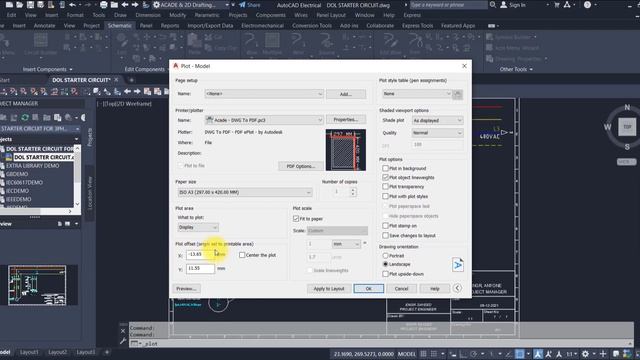This screenshot has width=640, height=360.
Task: Open the Shade plot dropdown
Action: coord(437,120)
